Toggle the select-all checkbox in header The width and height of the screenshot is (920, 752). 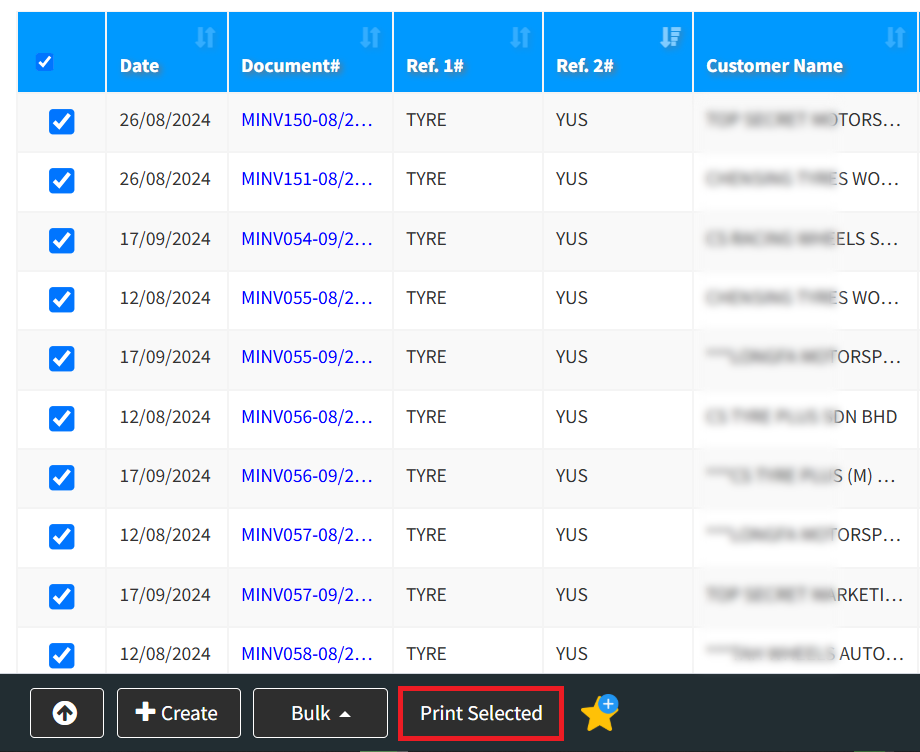44,62
